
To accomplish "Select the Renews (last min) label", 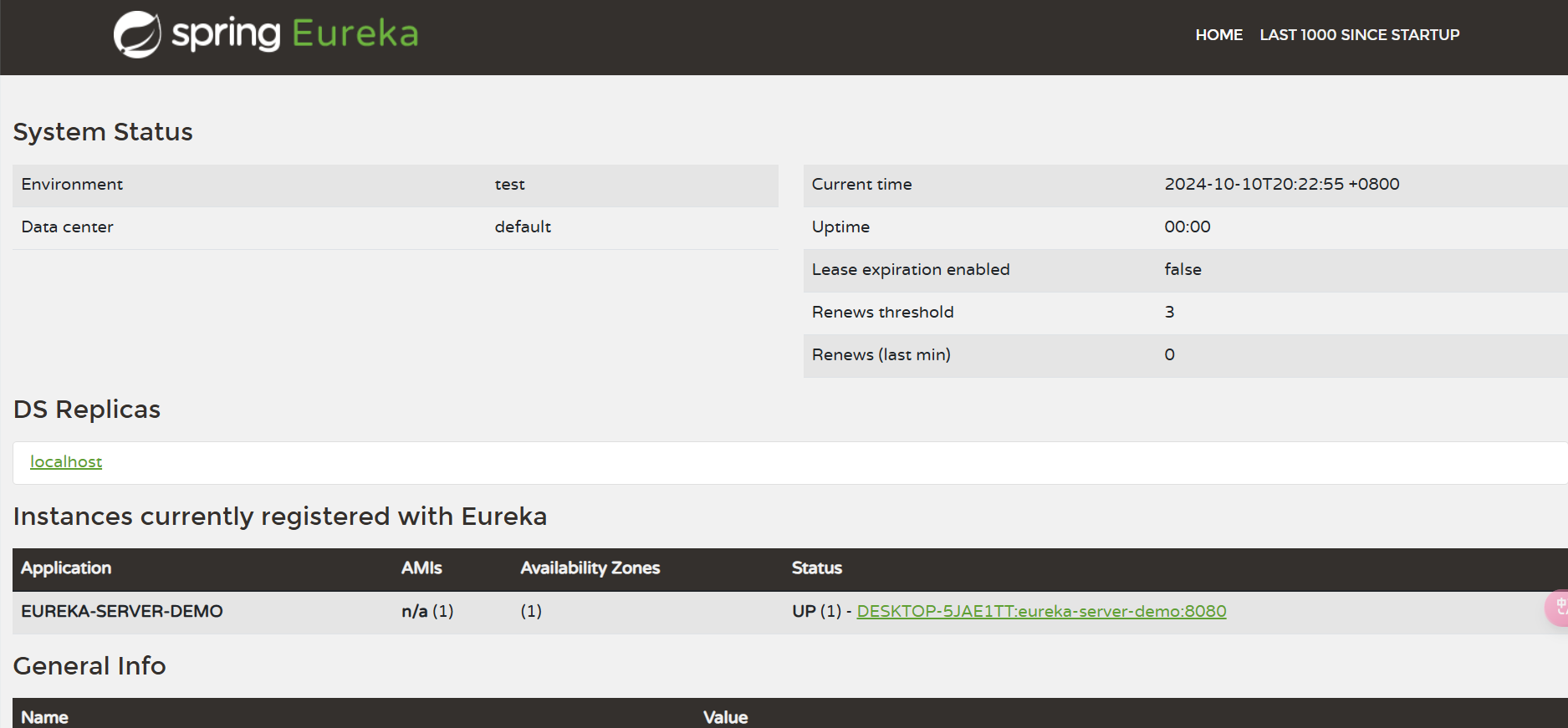I will pyautogui.click(x=881, y=355).
